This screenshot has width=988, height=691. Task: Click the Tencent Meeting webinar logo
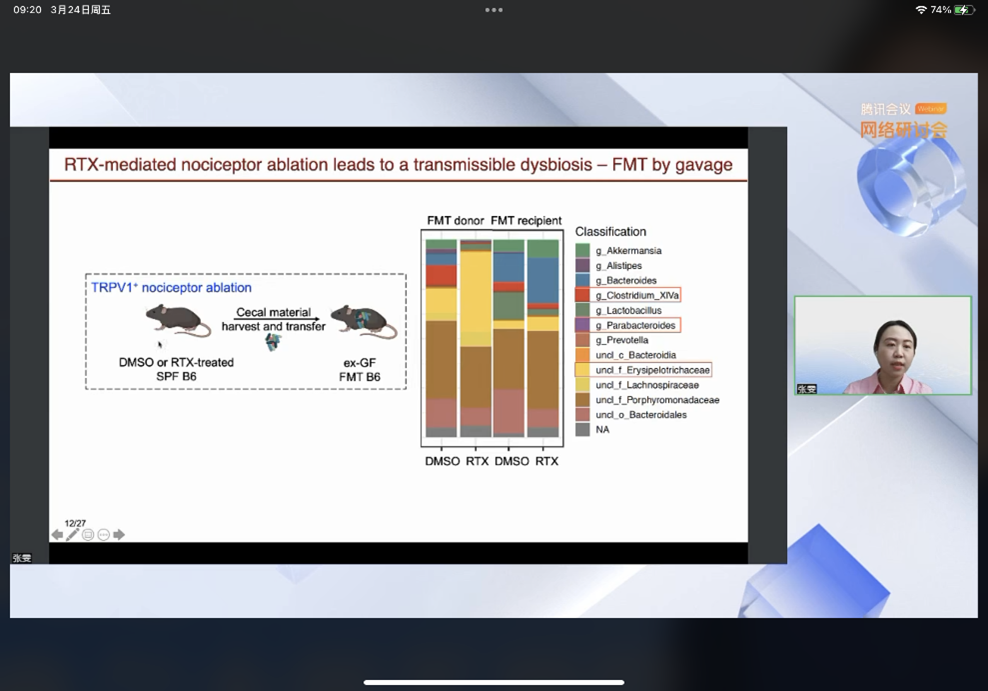click(903, 120)
